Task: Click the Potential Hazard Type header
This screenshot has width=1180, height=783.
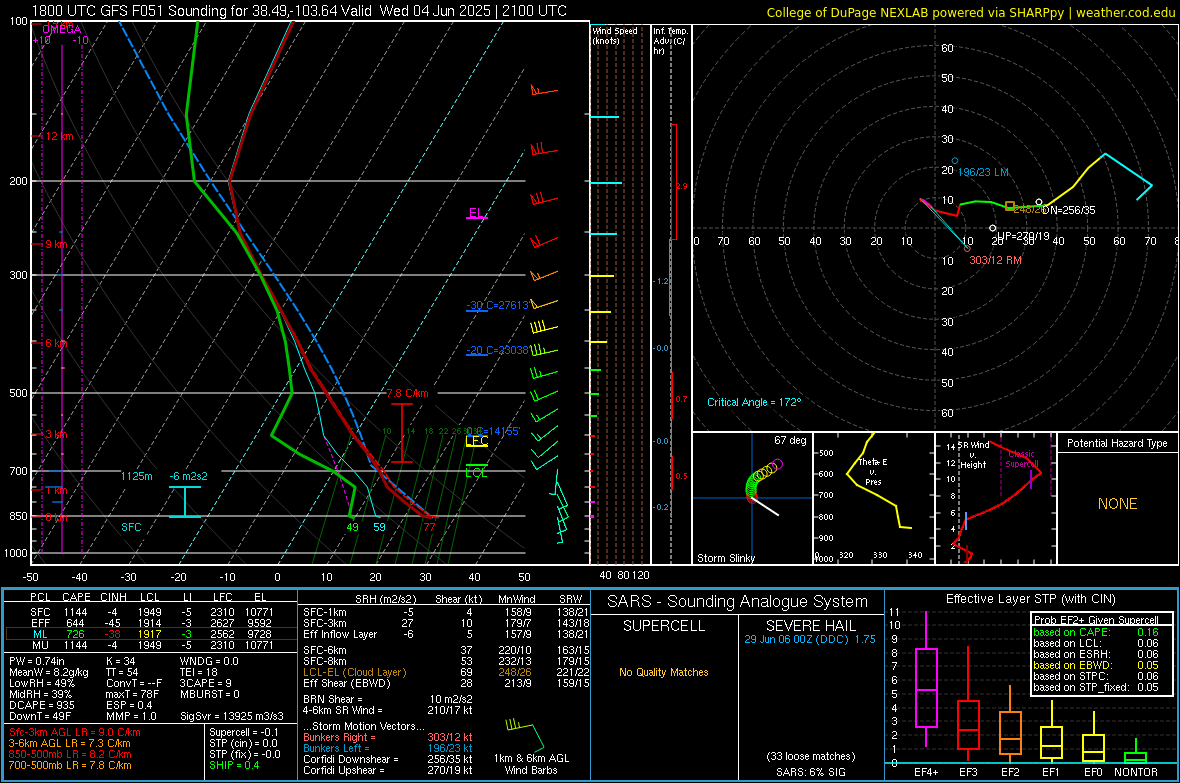Action: point(1117,443)
